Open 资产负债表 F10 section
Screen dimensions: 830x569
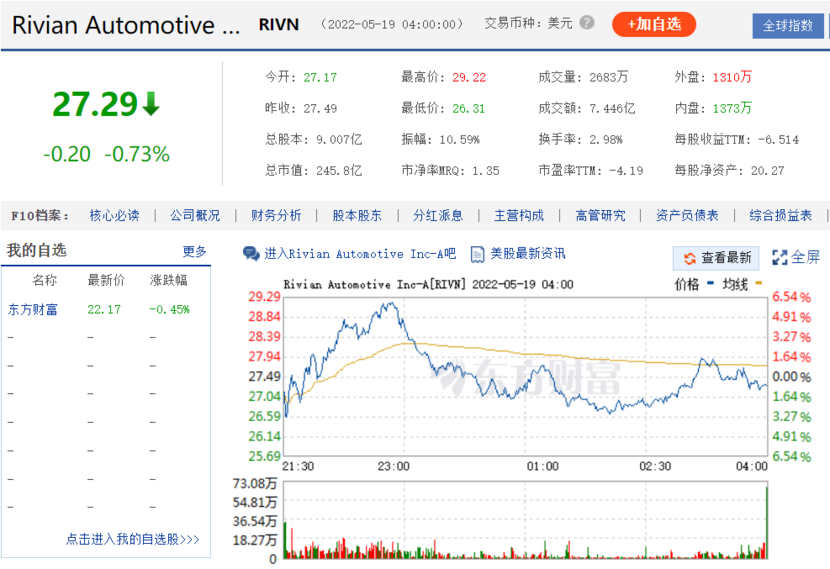pyautogui.click(x=687, y=215)
